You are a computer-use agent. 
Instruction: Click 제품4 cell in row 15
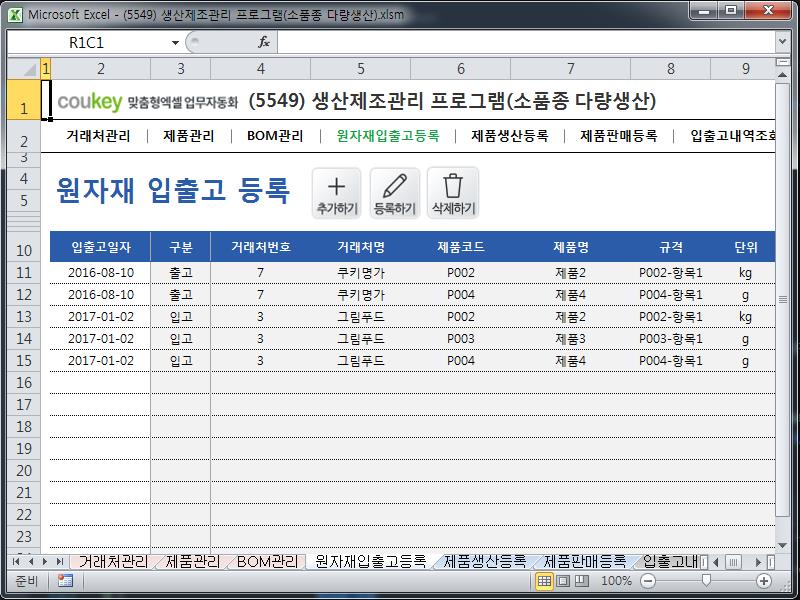tap(570, 361)
